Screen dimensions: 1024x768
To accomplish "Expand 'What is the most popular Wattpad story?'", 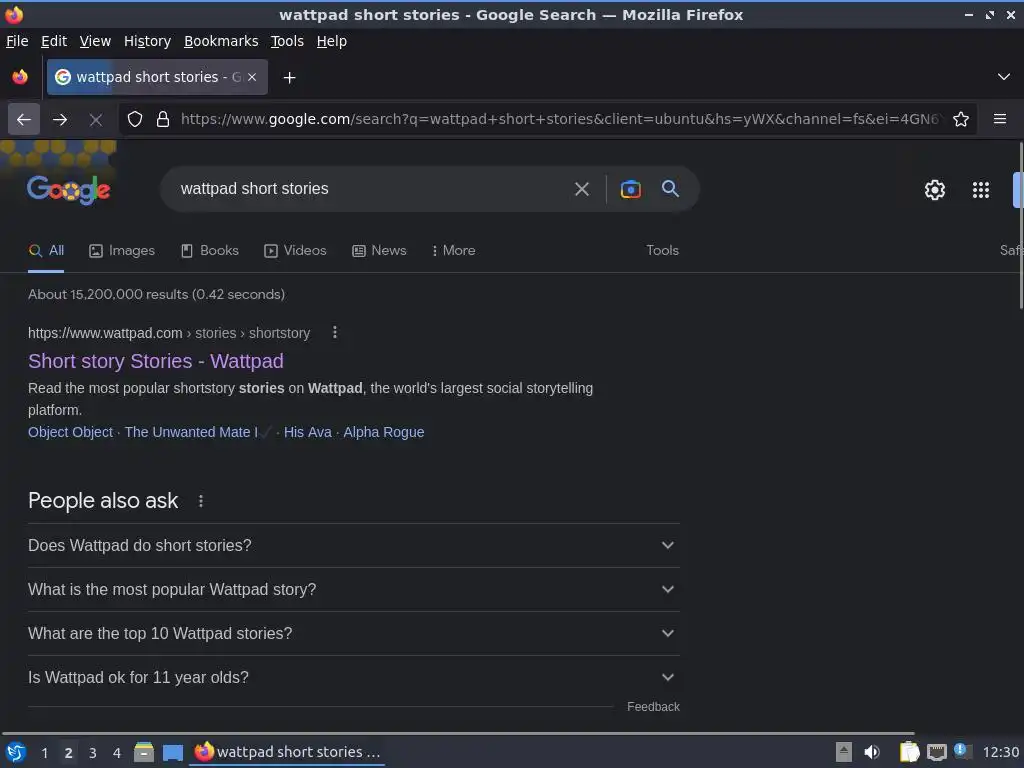I will click(x=353, y=590).
